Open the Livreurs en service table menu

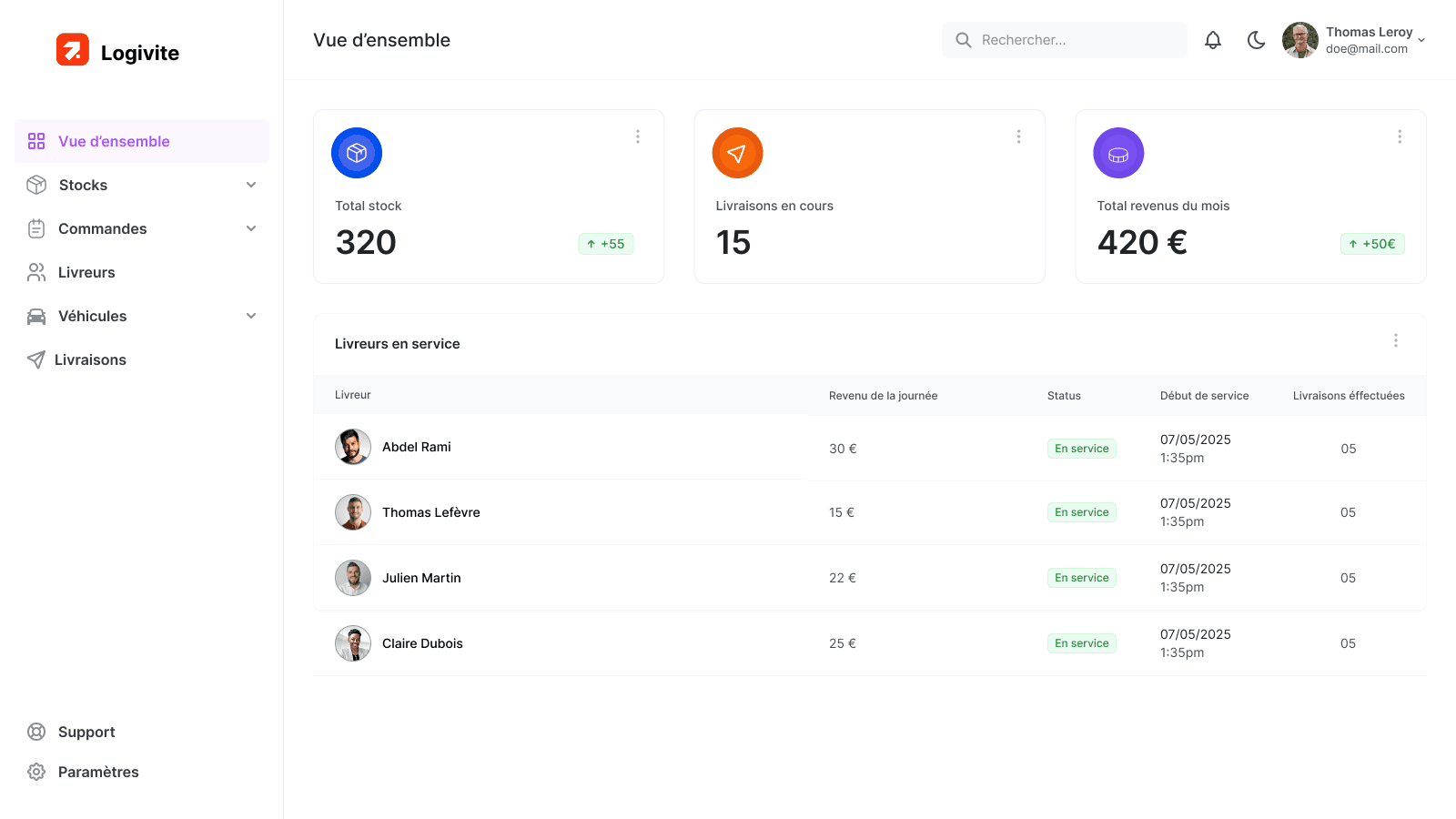[x=1396, y=340]
